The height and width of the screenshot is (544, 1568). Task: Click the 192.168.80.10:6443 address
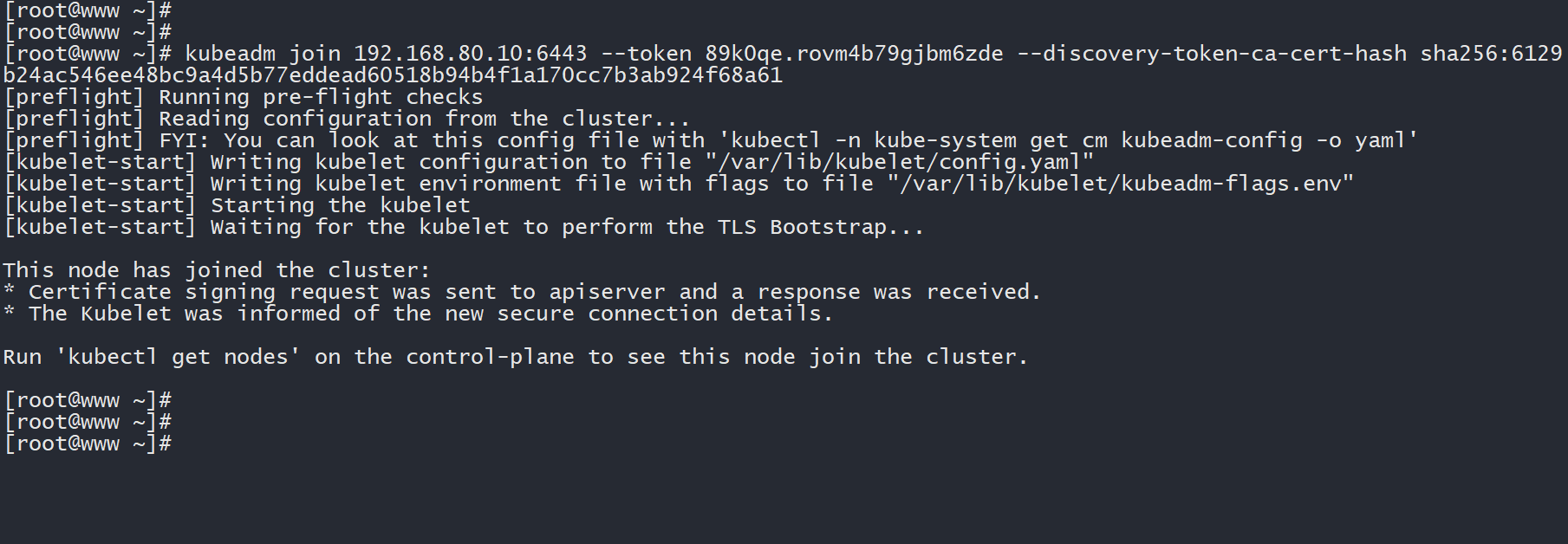point(470,54)
